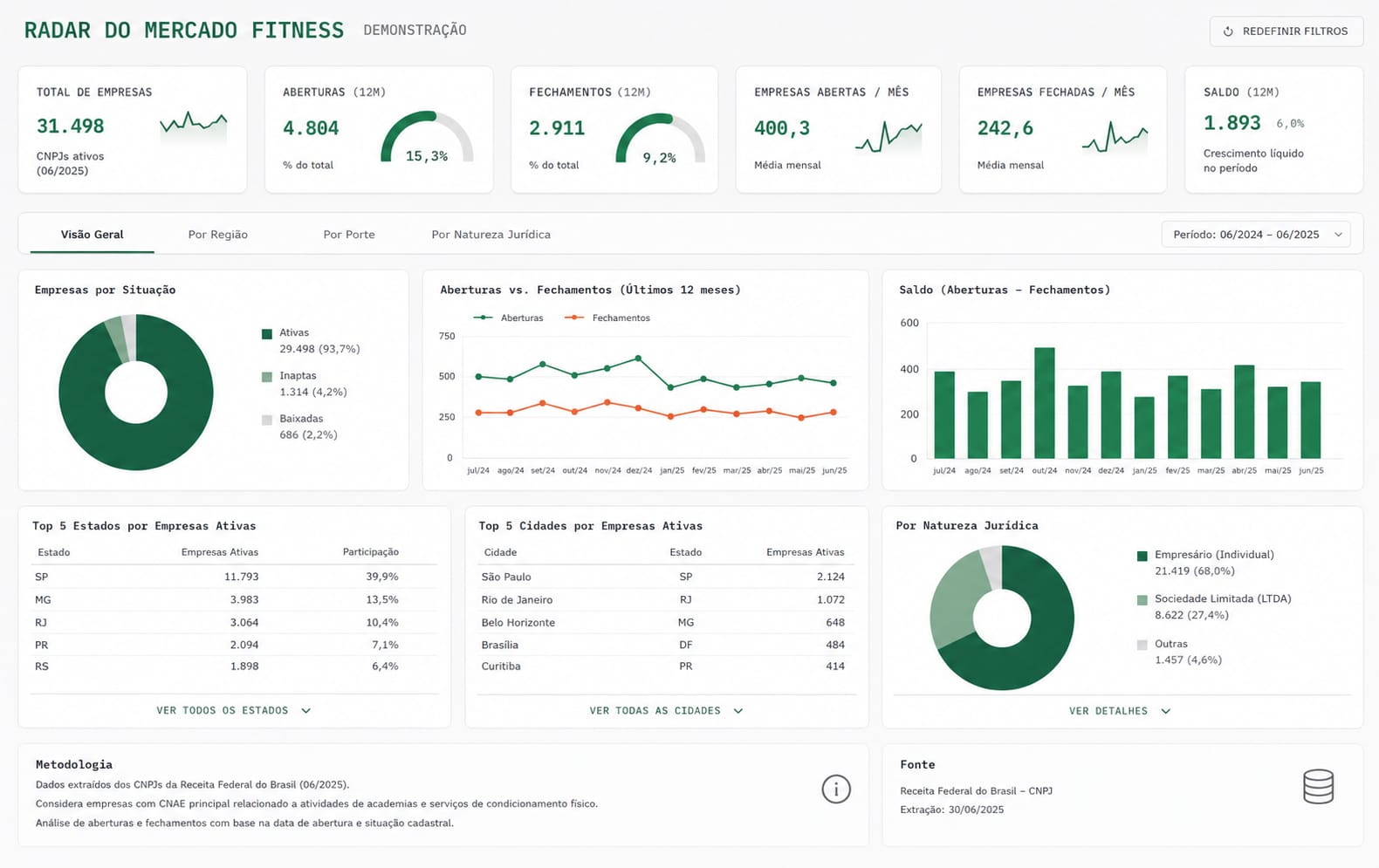Click the Empresas Fechadas / Mês sparkline

[1115, 137]
